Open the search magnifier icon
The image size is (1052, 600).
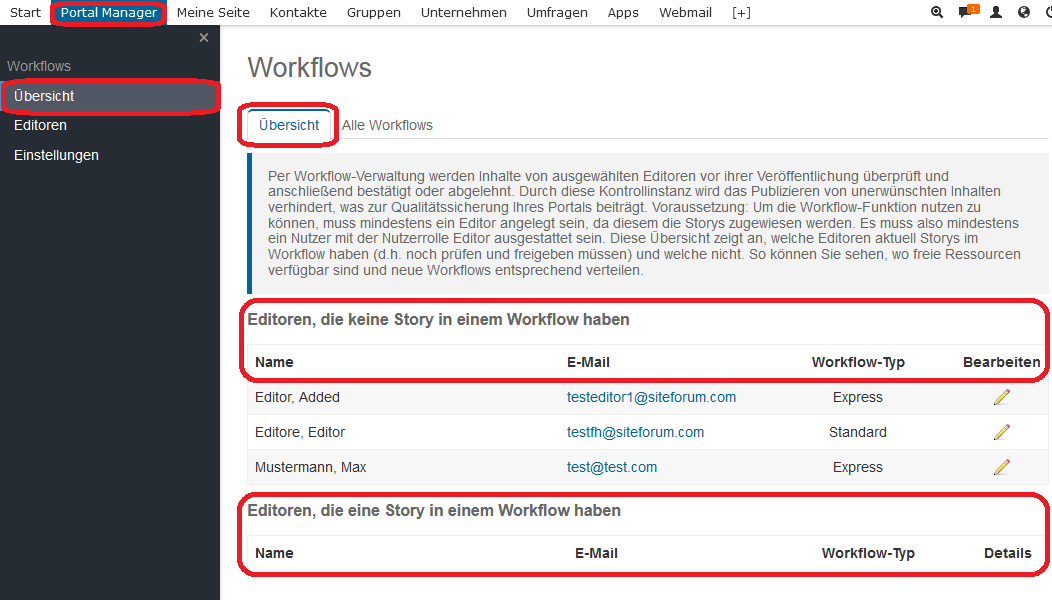click(937, 12)
